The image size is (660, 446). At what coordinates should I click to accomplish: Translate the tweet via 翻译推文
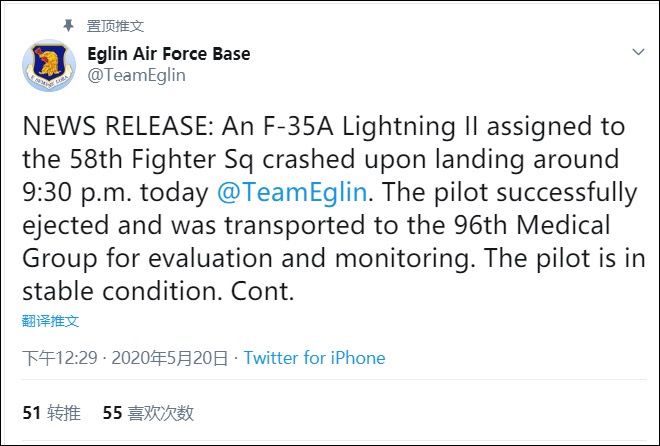50,321
